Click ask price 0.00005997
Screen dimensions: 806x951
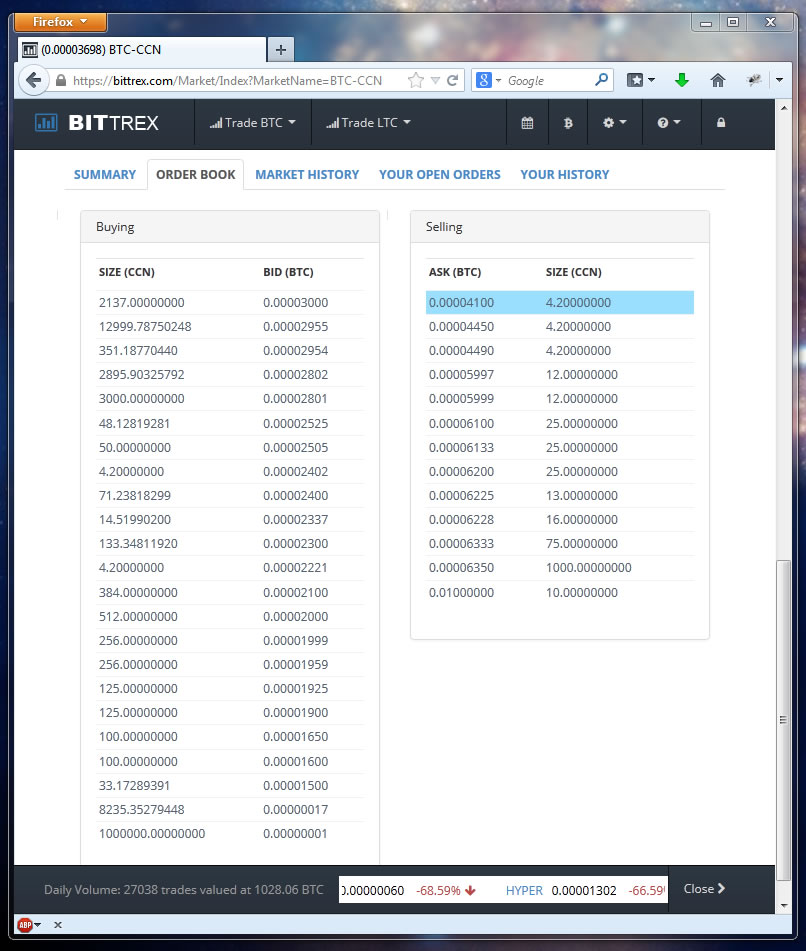(462, 375)
